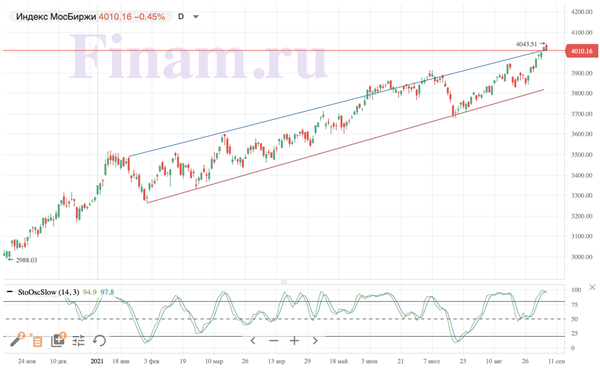600x374 pixels.
Task: Zoom out with the minus button
Action: (274, 340)
